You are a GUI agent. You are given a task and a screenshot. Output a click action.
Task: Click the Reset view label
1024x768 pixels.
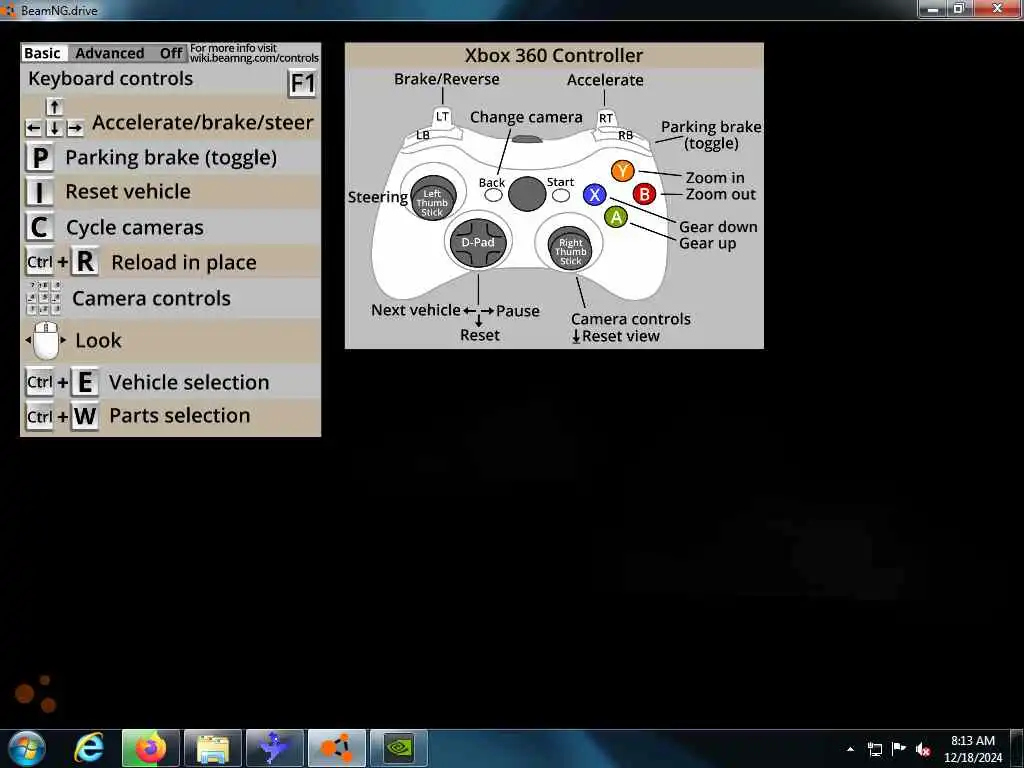(620, 336)
